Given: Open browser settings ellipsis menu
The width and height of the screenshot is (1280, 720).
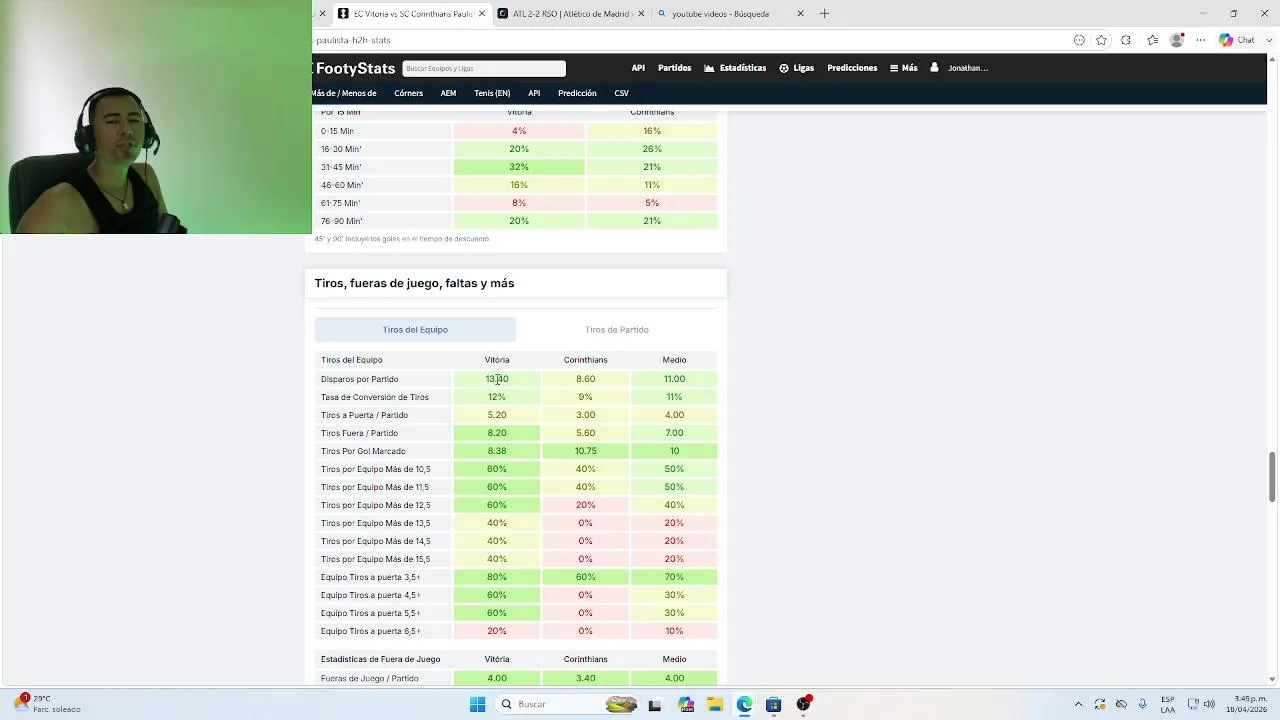Looking at the screenshot, I should (1201, 40).
